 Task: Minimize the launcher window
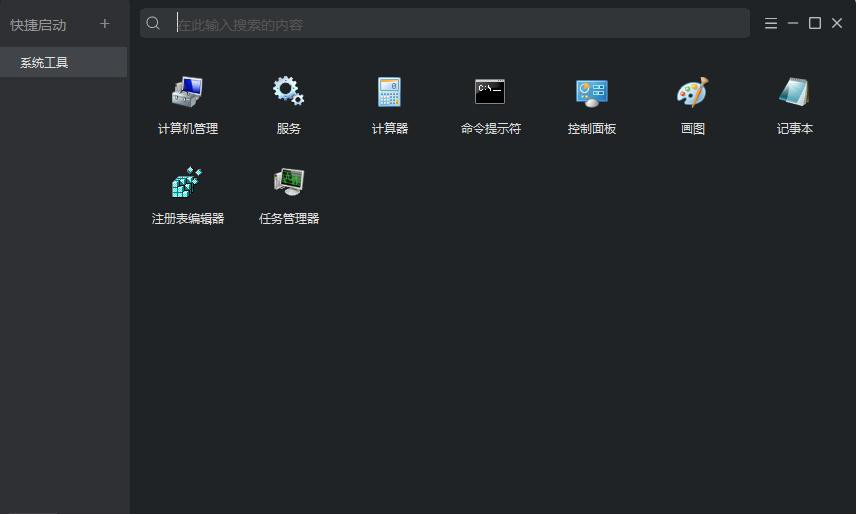(x=793, y=23)
